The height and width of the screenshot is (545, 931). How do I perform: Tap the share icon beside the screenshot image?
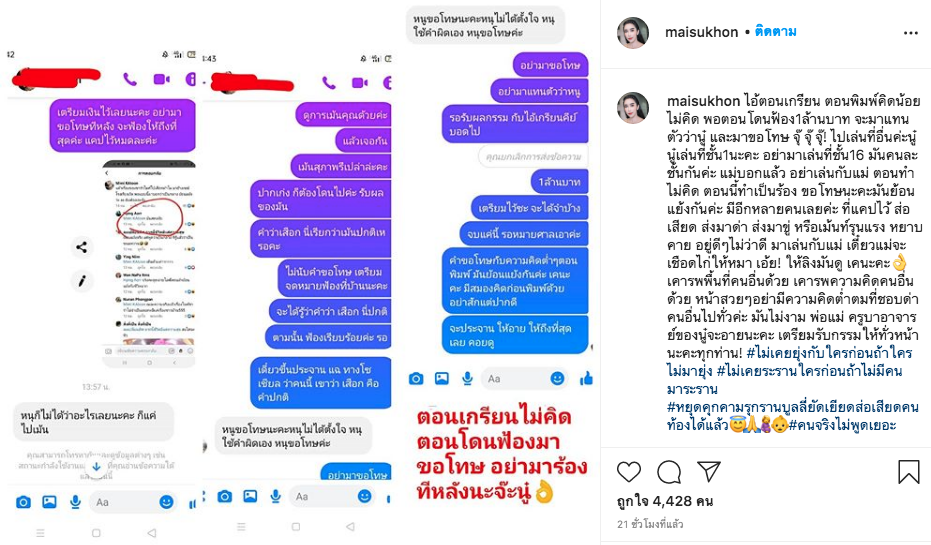82,247
